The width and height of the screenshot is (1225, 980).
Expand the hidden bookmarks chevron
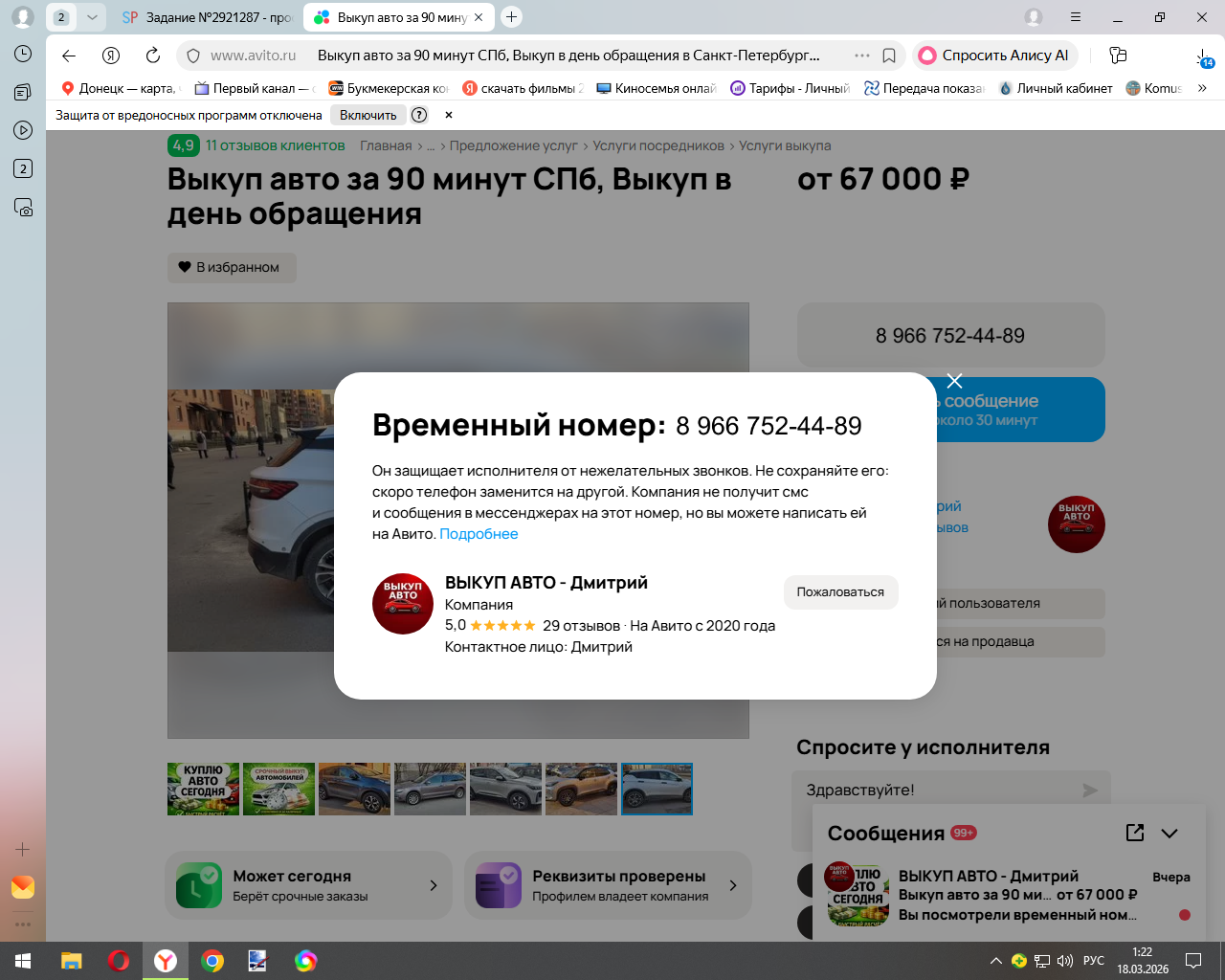click(x=1202, y=88)
